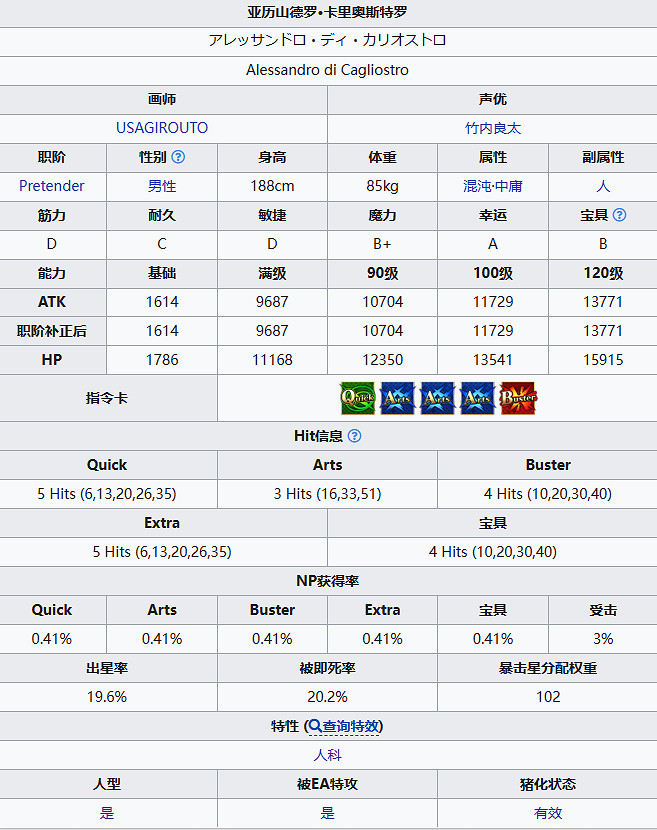
Task: Click the Japanese name アレッサンドロ・ディ・カリオストロ
Action: point(328,41)
